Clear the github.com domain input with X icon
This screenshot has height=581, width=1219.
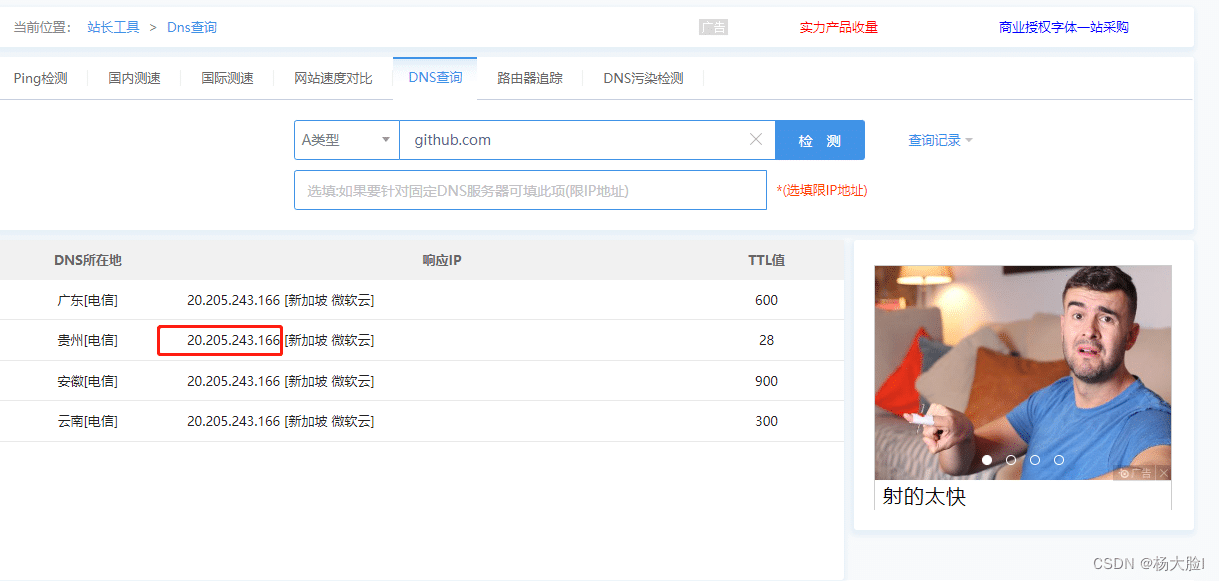(756, 140)
